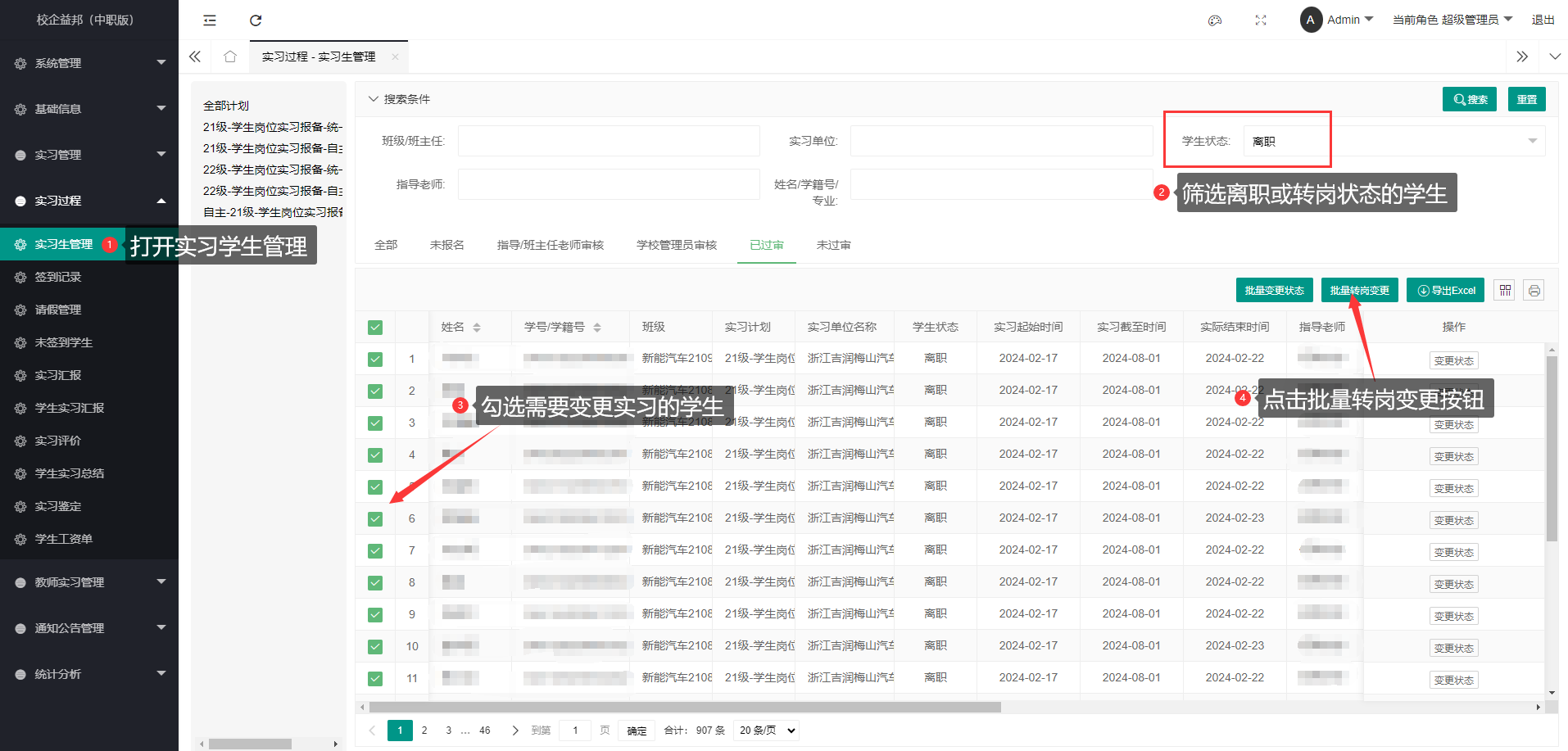This screenshot has height=751, width=1568.
Task: Collapse the sidebar using the menu fold icon
Action: pos(210,20)
